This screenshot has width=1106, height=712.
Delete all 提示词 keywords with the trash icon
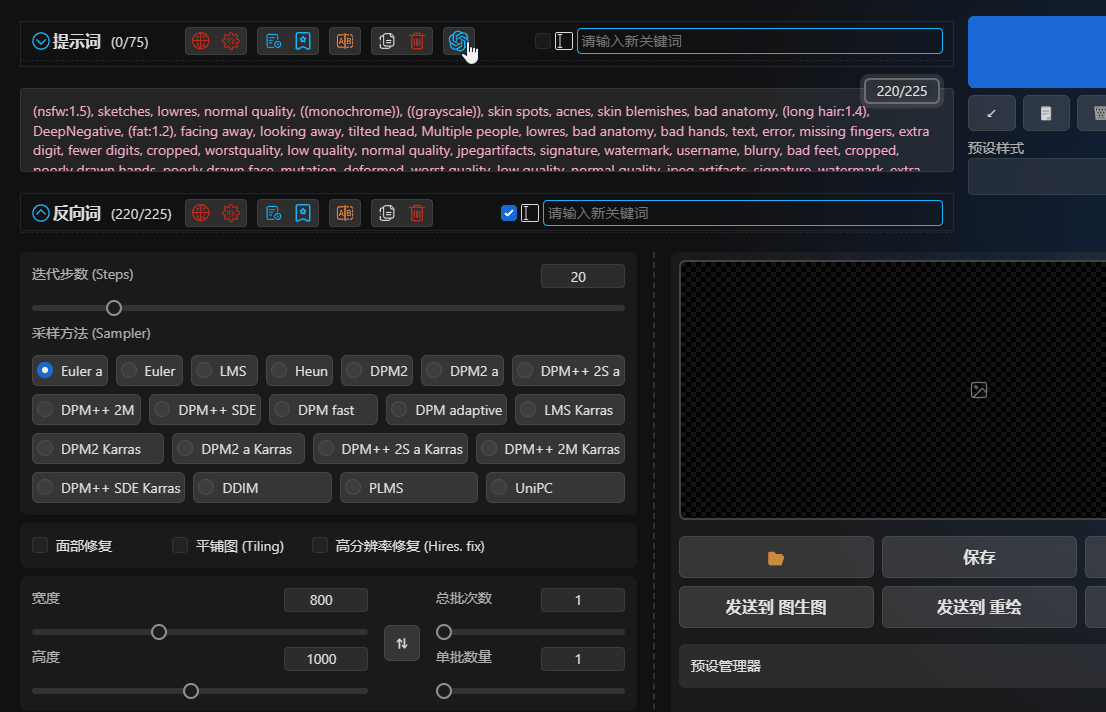[x=417, y=41]
